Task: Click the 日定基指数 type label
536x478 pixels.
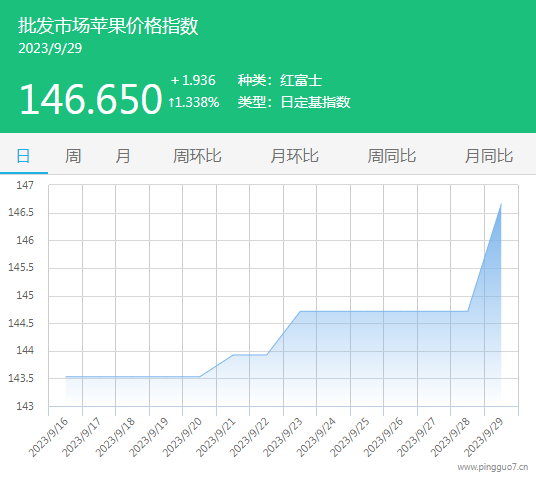Action: tap(316, 102)
